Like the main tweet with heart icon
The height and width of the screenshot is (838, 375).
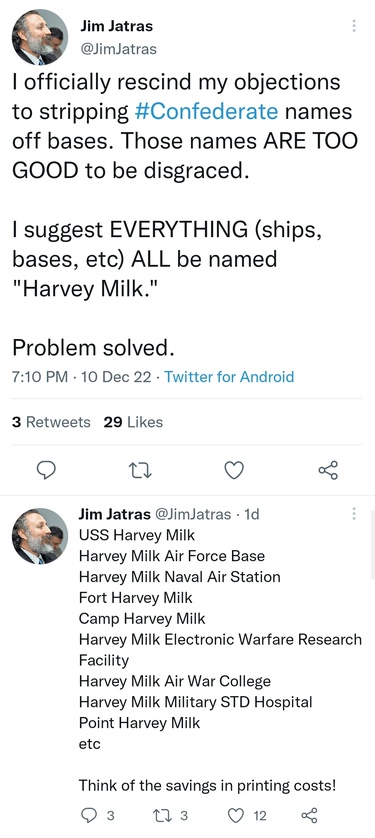tap(233, 470)
